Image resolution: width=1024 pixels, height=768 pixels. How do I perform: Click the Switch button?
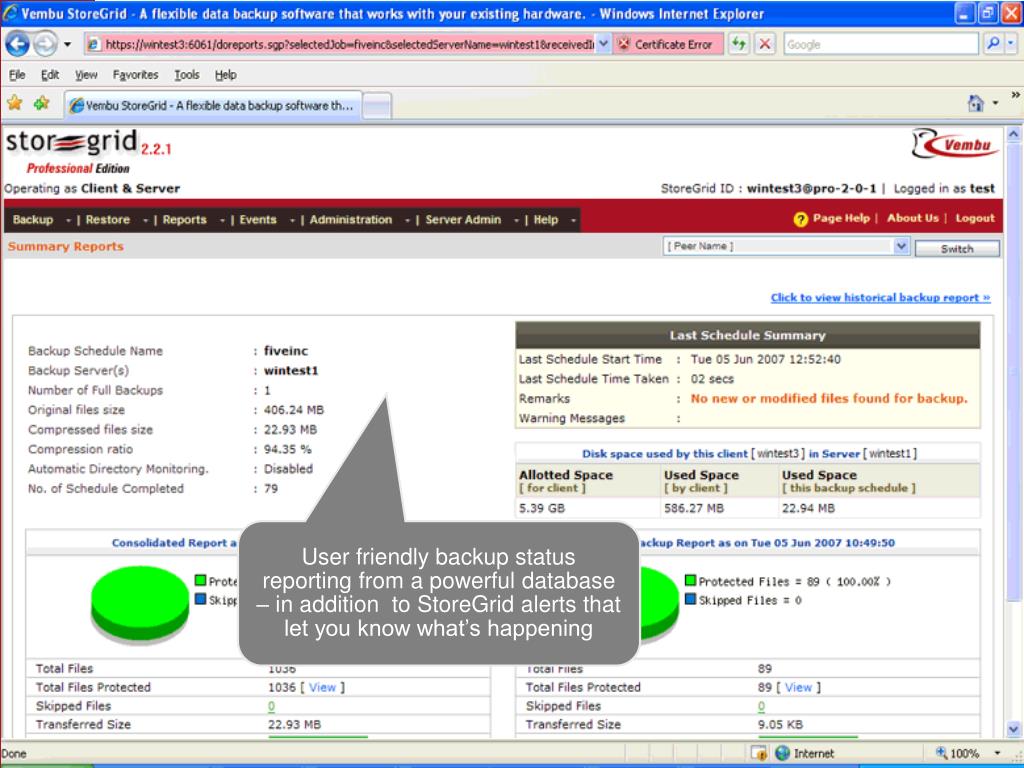click(x=957, y=249)
